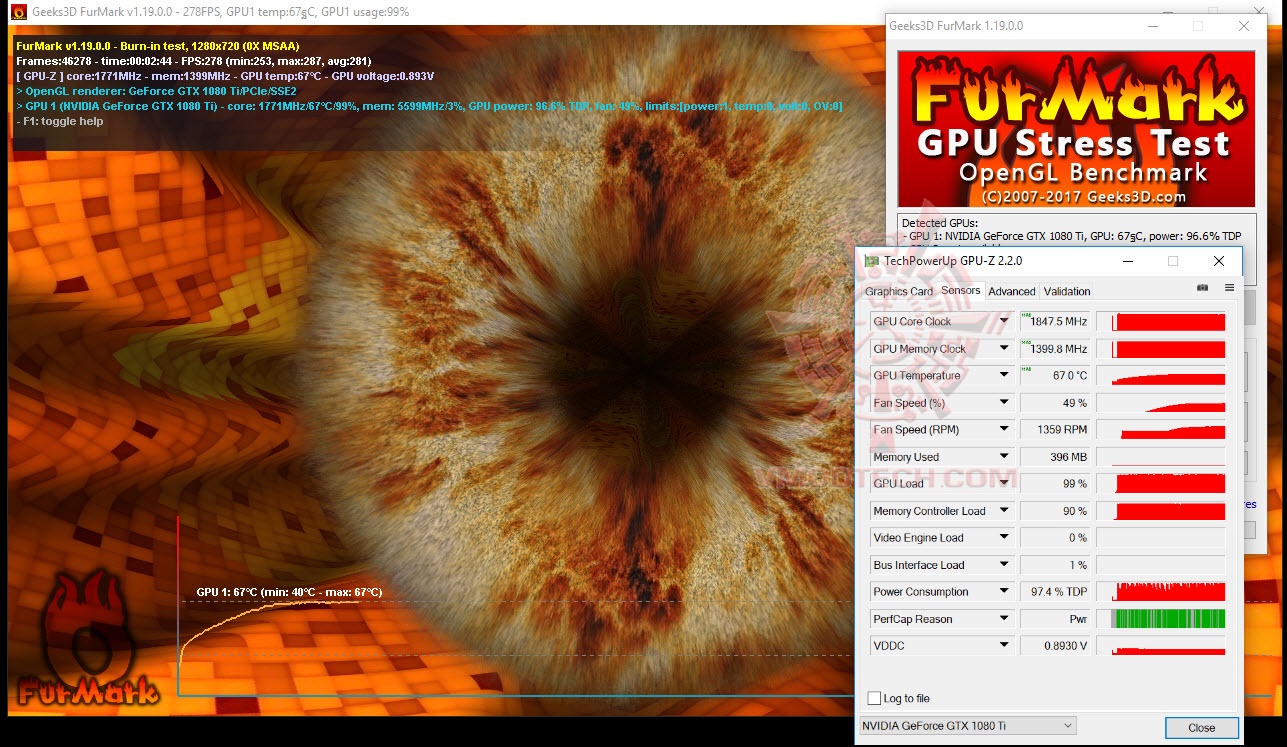Switch to the Advanced tab
This screenshot has width=1287, height=747.
click(1011, 291)
